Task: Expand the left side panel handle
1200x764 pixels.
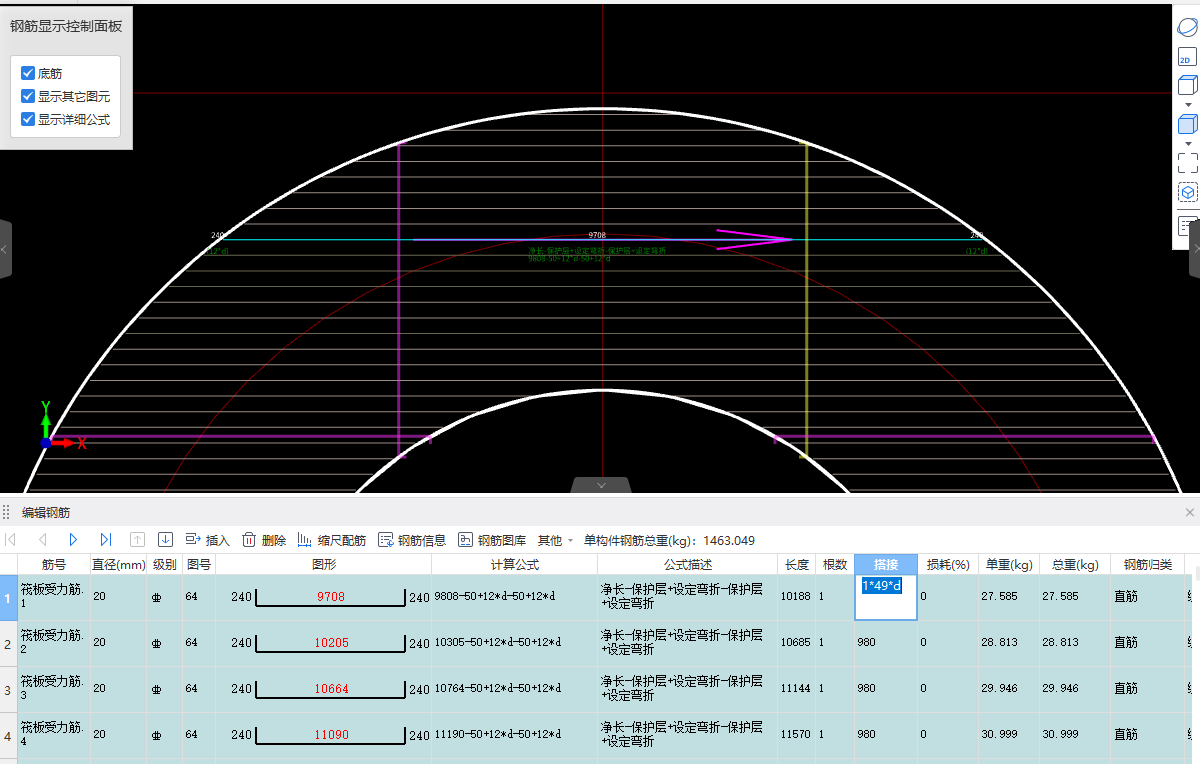Action: (5, 249)
